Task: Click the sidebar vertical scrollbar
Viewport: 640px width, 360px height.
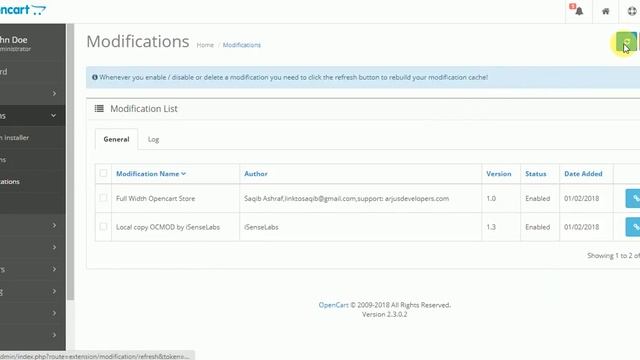Action: click(70, 162)
